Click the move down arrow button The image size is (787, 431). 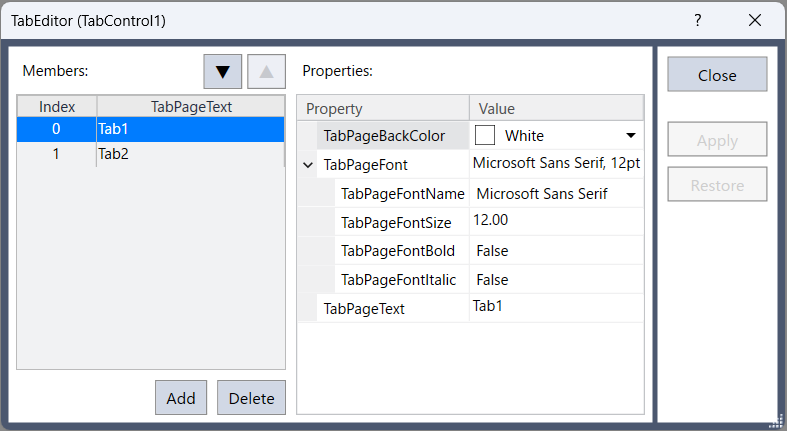click(x=223, y=72)
